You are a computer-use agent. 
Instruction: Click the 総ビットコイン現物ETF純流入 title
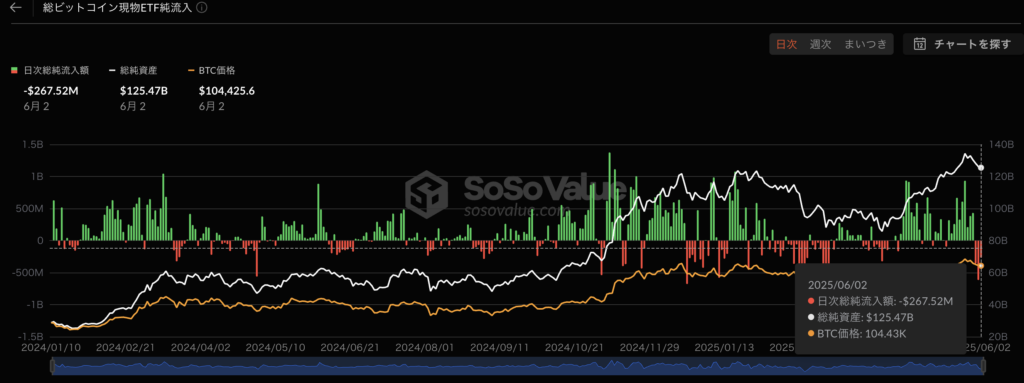pyautogui.click(x=118, y=8)
